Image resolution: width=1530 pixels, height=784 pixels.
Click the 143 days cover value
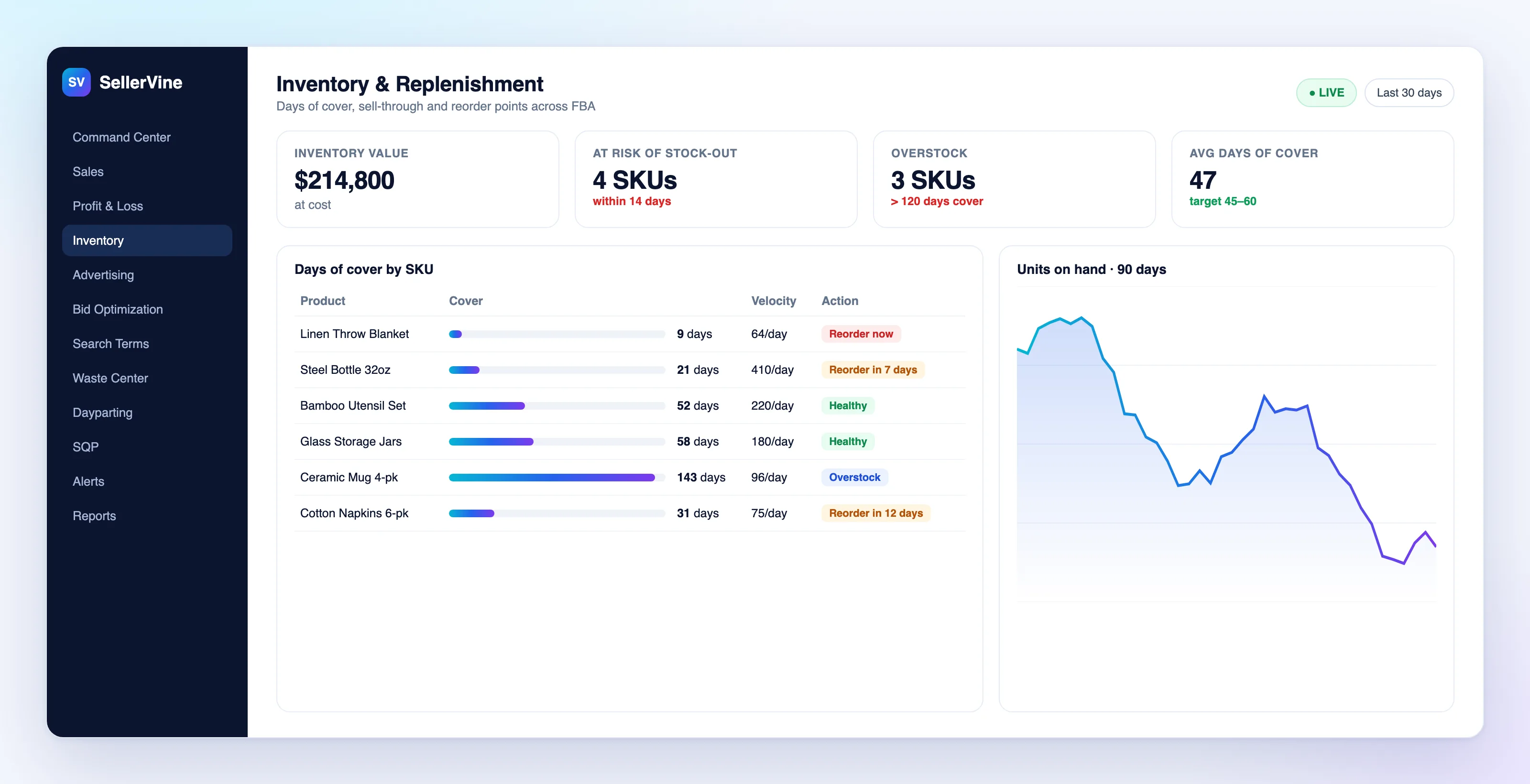click(x=701, y=478)
